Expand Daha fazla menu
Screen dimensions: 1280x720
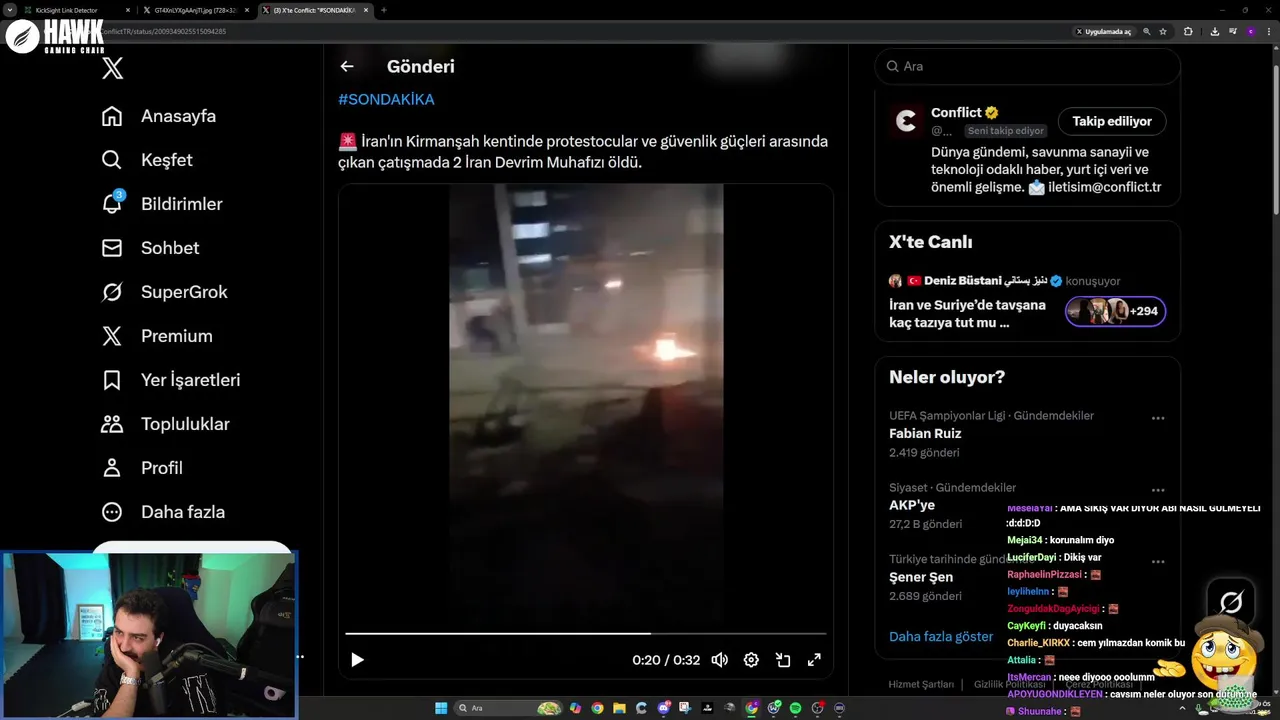coord(163,512)
